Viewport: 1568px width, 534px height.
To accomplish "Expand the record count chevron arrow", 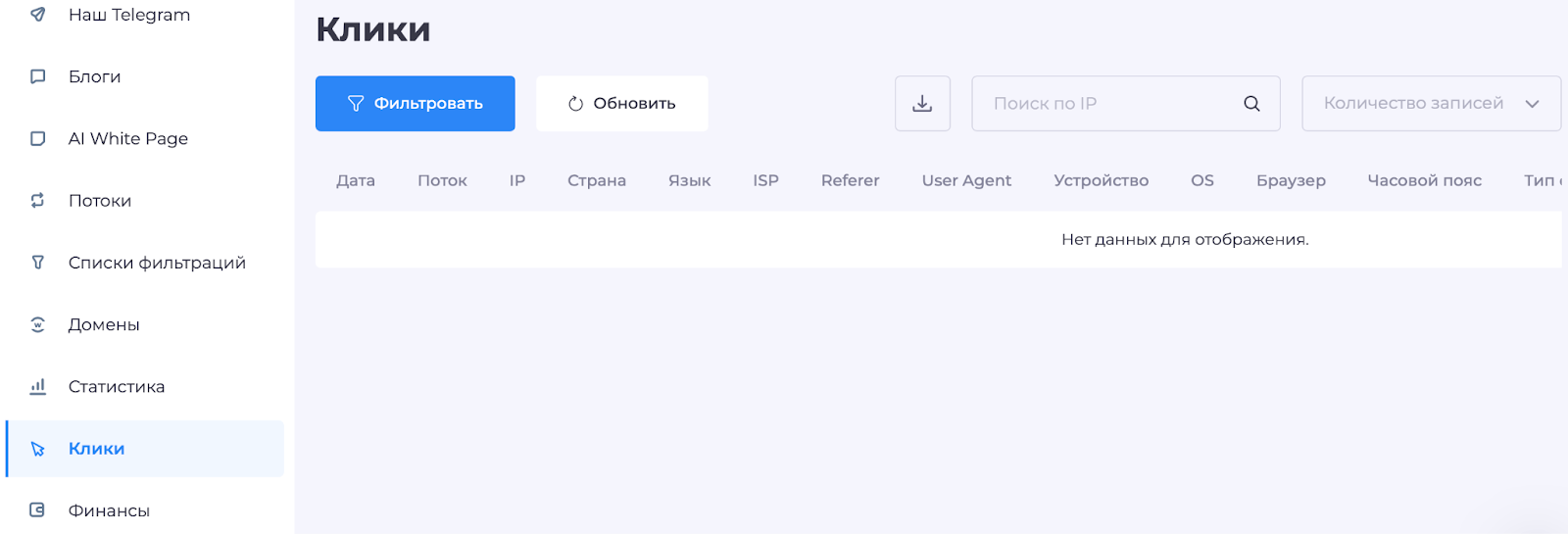I will [x=1532, y=104].
